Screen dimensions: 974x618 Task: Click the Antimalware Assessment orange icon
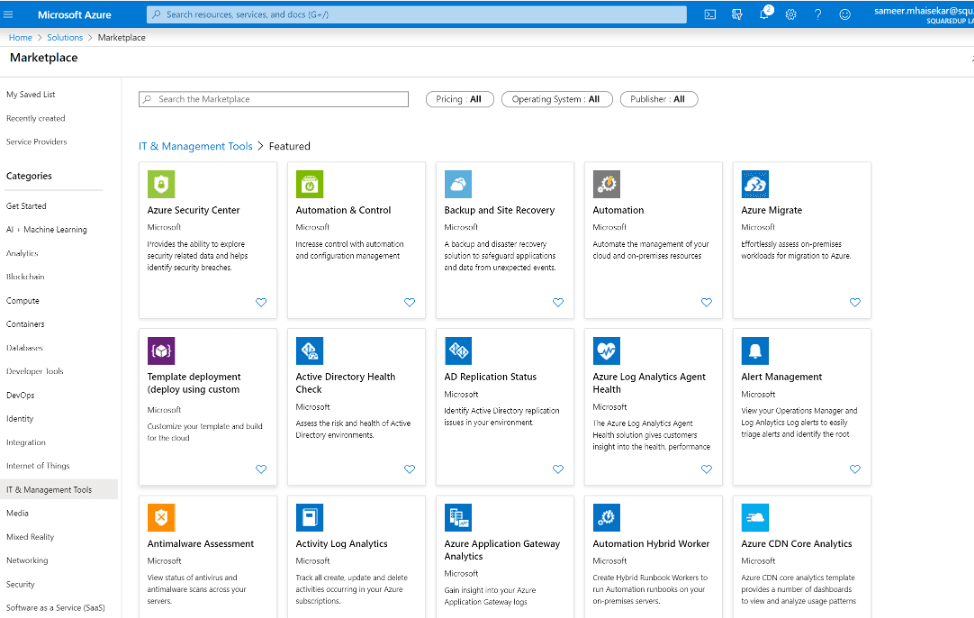(161, 518)
